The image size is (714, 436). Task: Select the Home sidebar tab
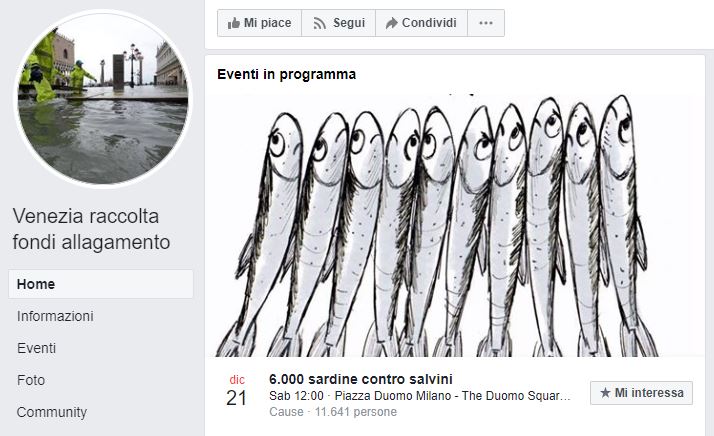point(101,284)
